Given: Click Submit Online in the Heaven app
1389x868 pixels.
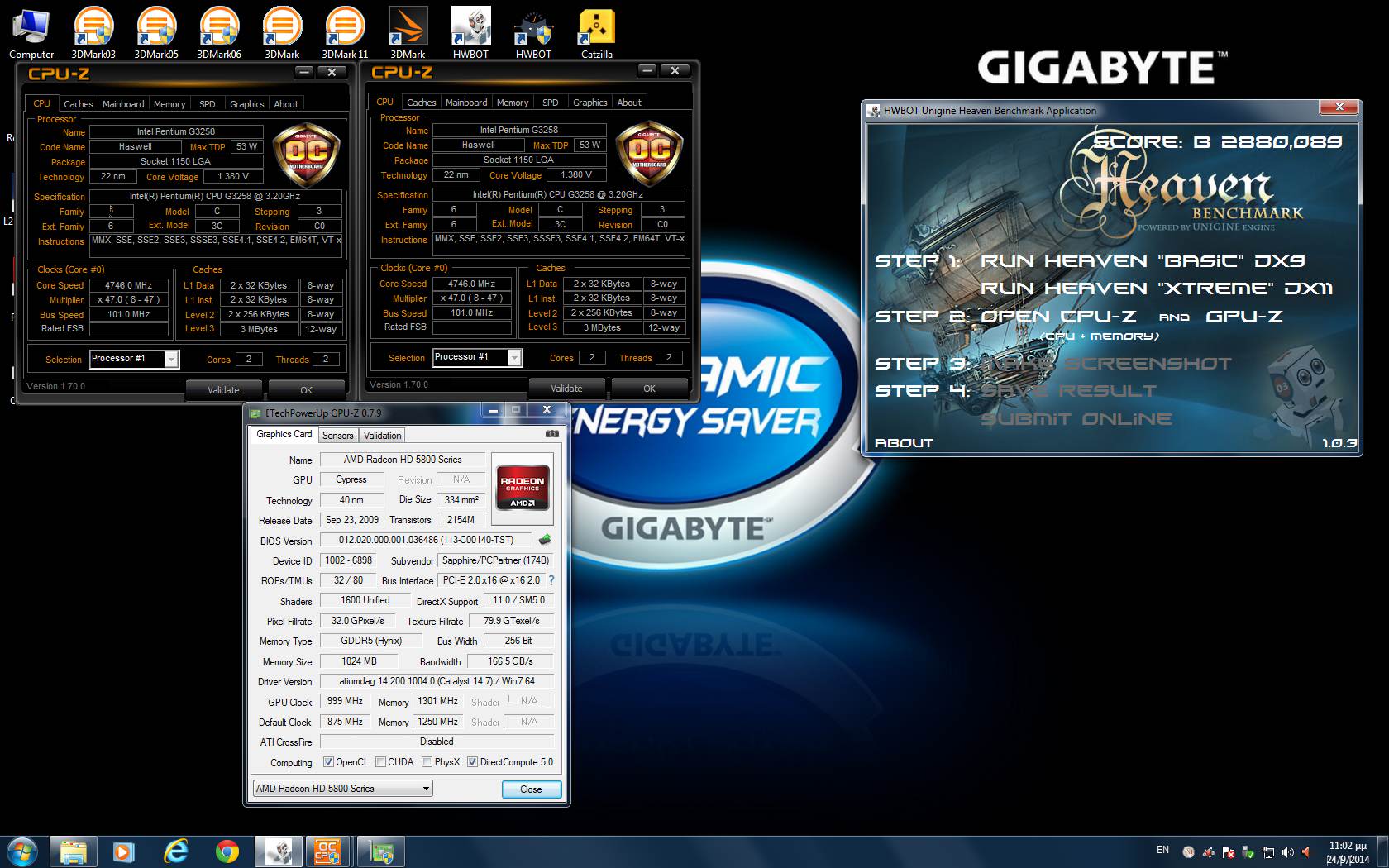Looking at the screenshot, I should click(x=1076, y=419).
